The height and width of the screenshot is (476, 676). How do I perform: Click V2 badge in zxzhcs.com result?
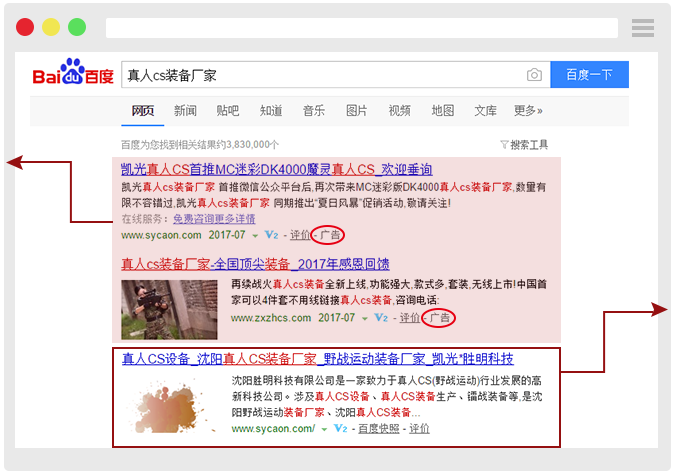(x=381, y=318)
